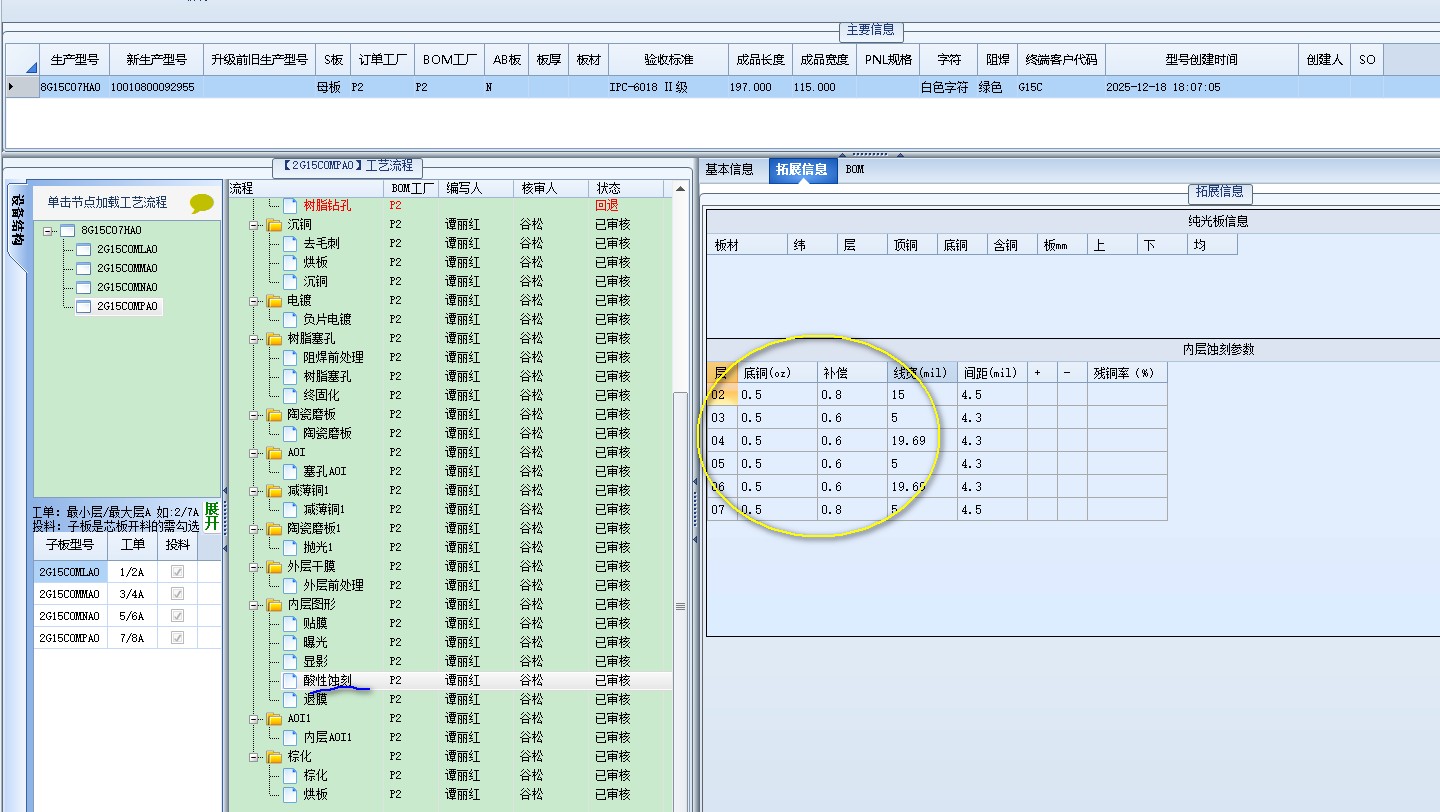The height and width of the screenshot is (812, 1440).
Task: Click the document icon beside 抛光1
Action: [291, 547]
